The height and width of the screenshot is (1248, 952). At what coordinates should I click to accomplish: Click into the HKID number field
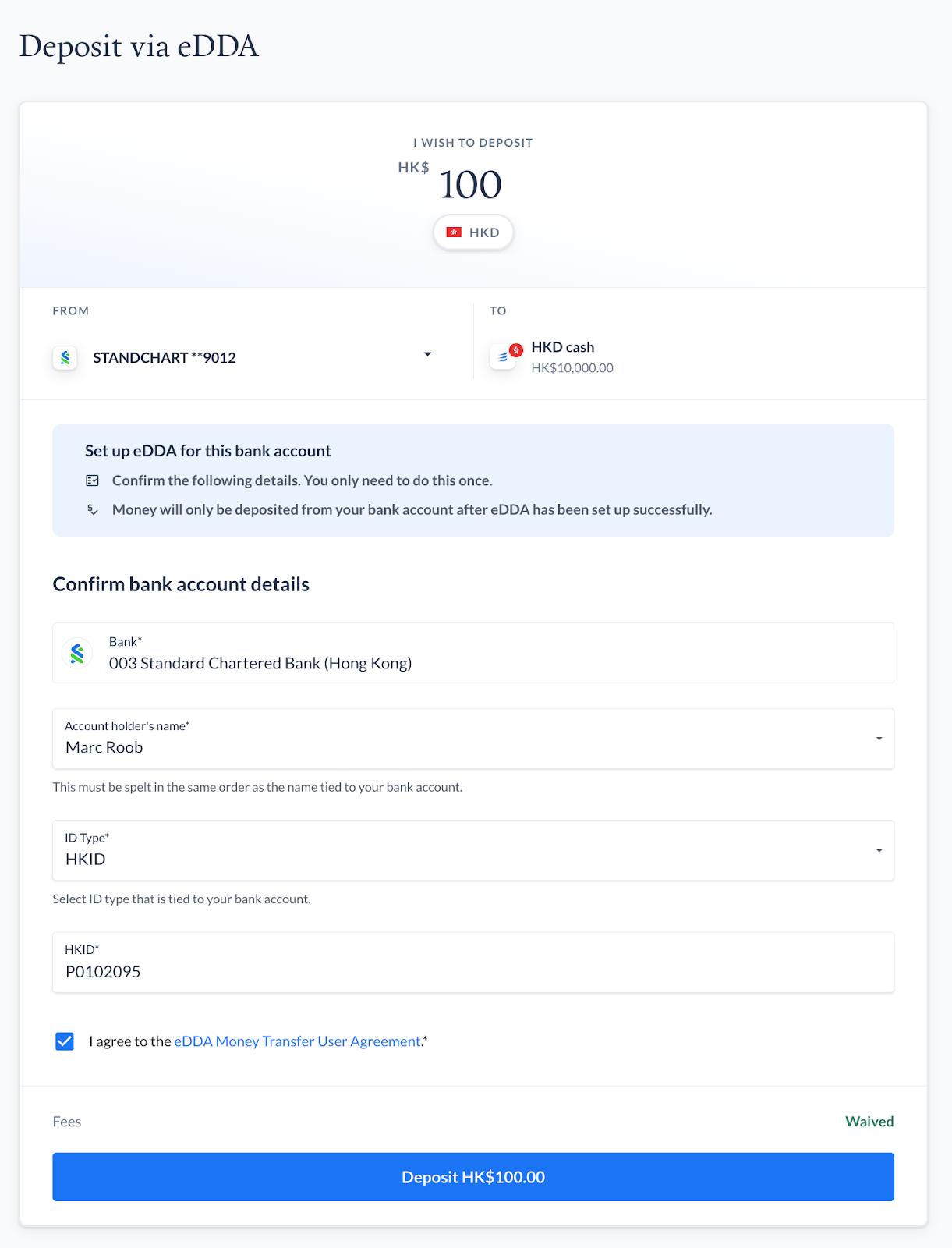click(473, 963)
